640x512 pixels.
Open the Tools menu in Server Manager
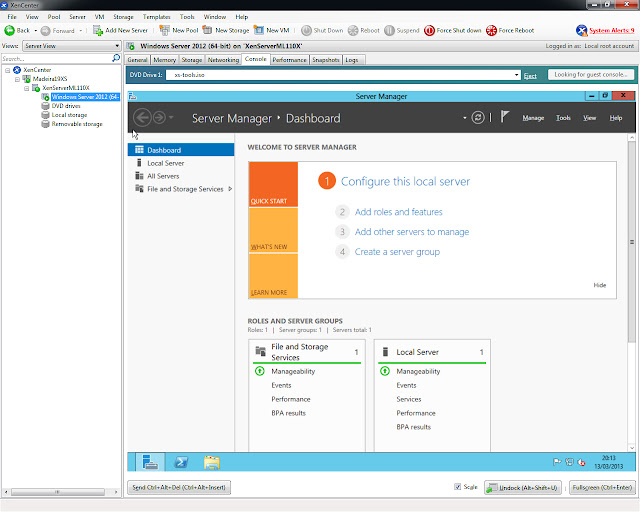(x=563, y=118)
